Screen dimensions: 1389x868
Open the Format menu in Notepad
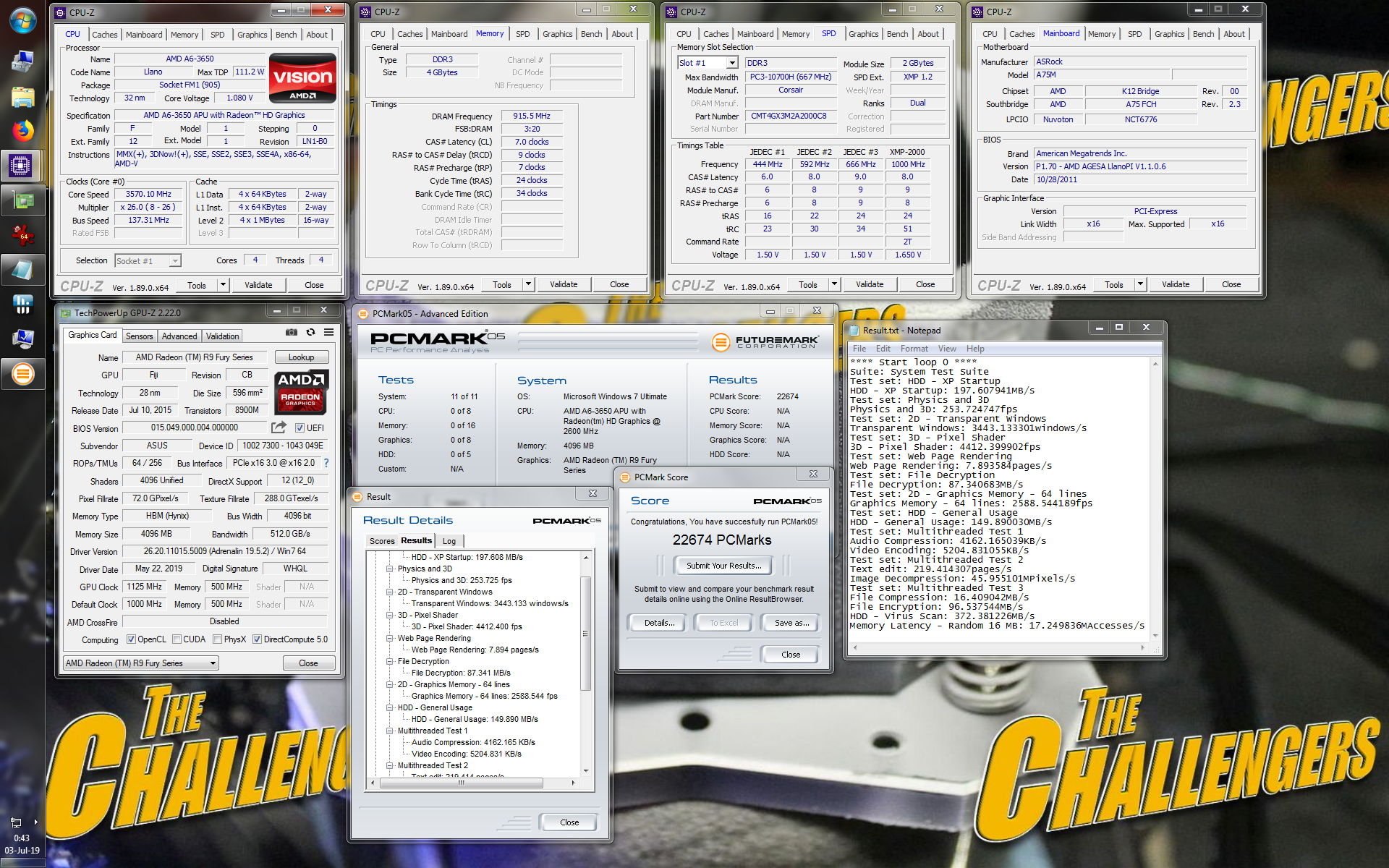pyautogui.click(x=914, y=349)
